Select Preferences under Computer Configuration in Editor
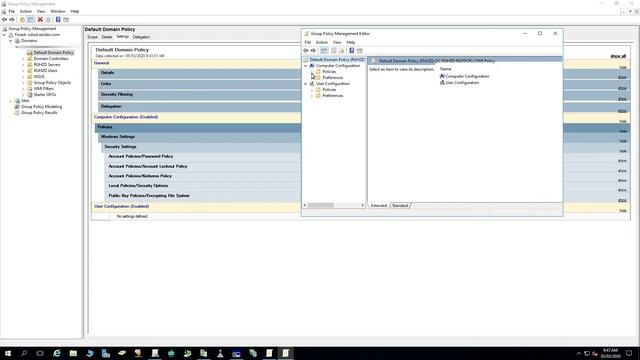The image size is (640, 360). pyautogui.click(x=333, y=78)
